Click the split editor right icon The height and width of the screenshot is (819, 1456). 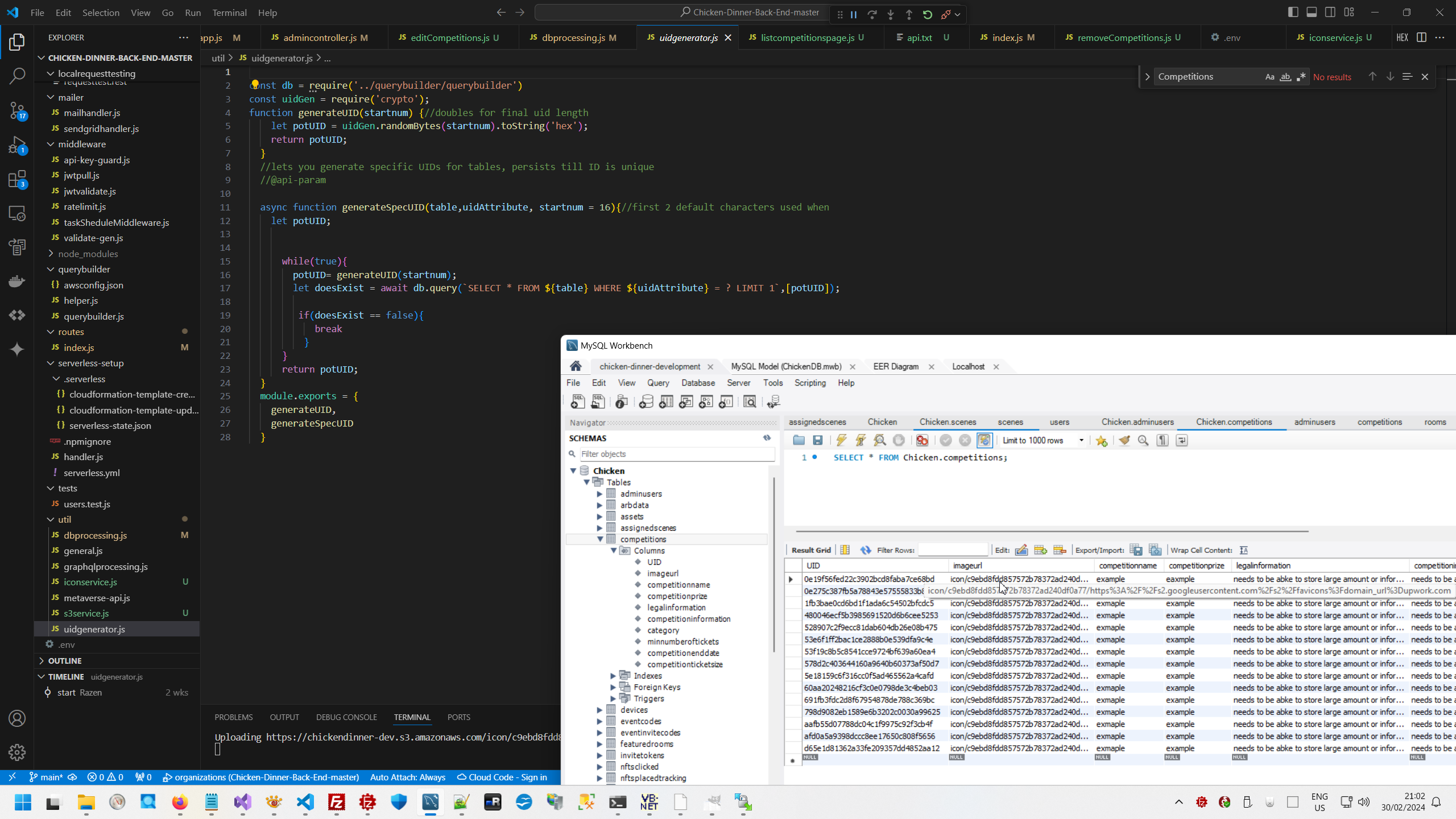pyautogui.click(x=1421, y=38)
